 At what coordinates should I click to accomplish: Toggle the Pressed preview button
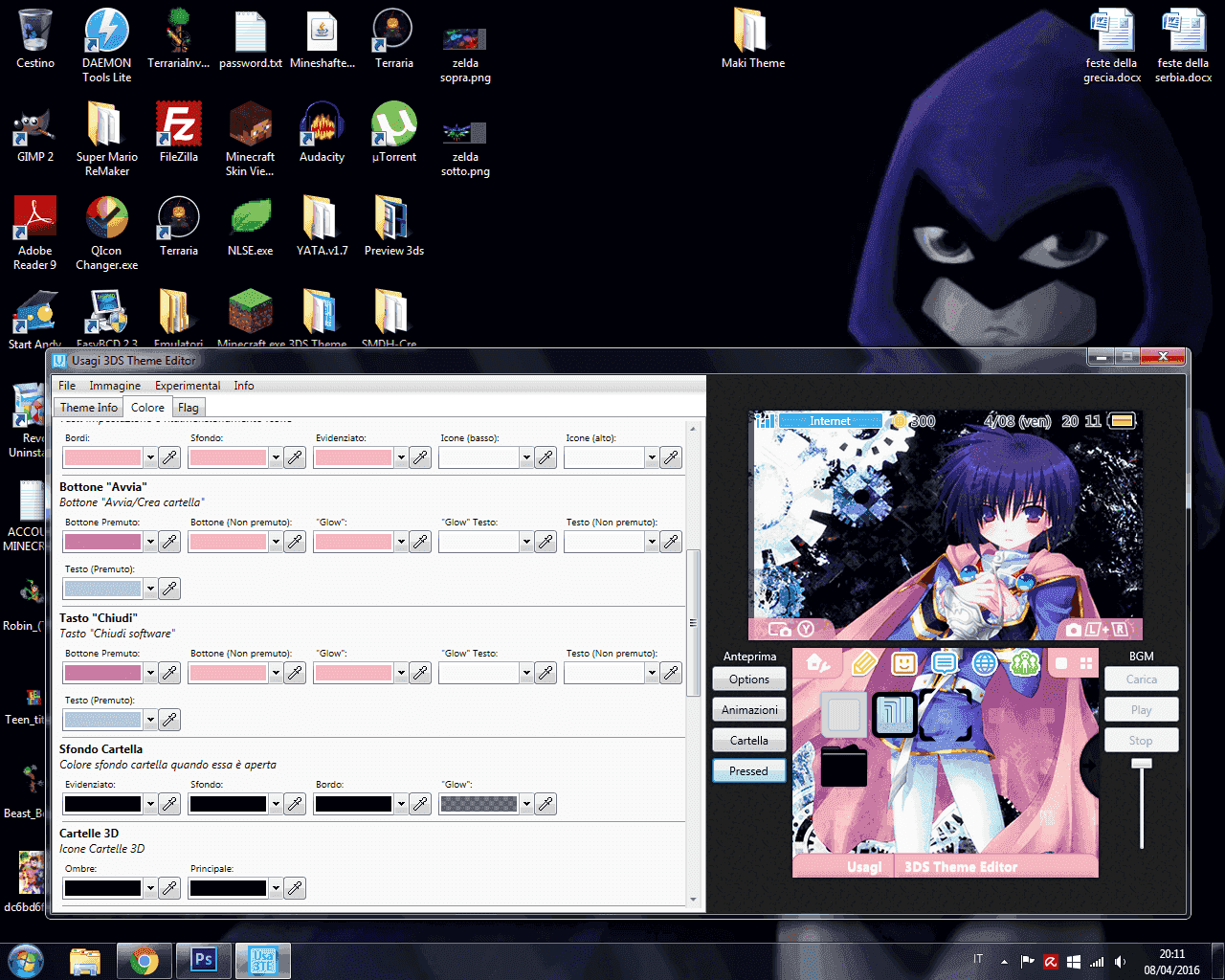coord(748,771)
